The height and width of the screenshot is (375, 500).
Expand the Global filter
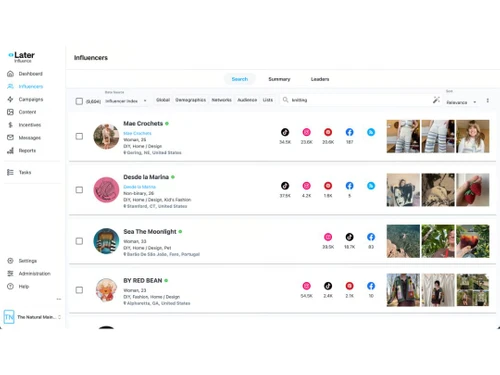click(163, 100)
